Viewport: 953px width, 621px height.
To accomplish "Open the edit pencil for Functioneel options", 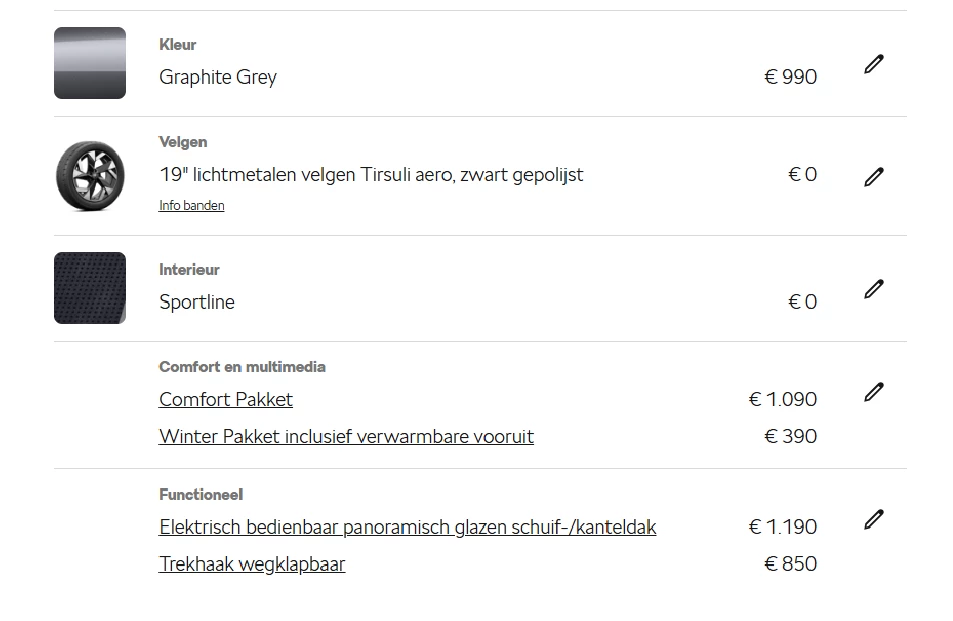I will pos(873,520).
